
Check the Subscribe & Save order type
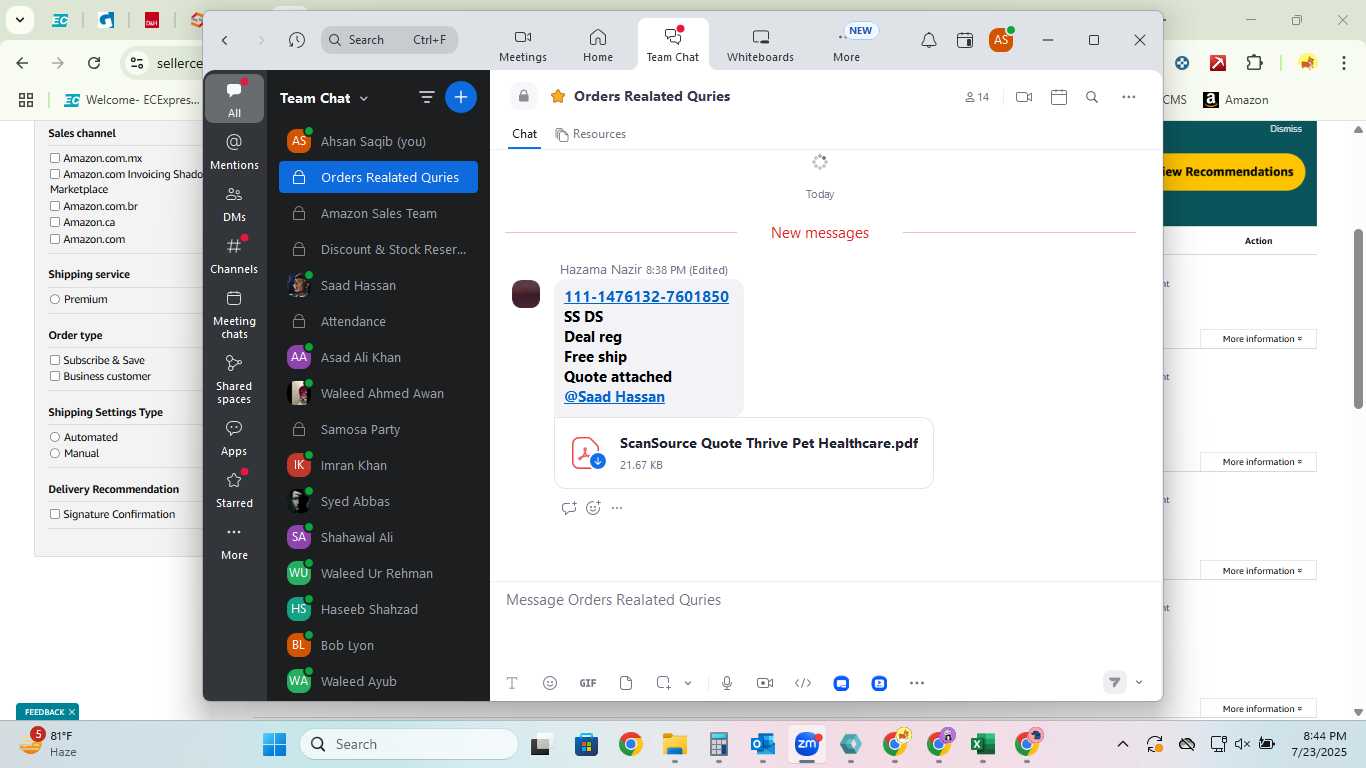pos(55,360)
